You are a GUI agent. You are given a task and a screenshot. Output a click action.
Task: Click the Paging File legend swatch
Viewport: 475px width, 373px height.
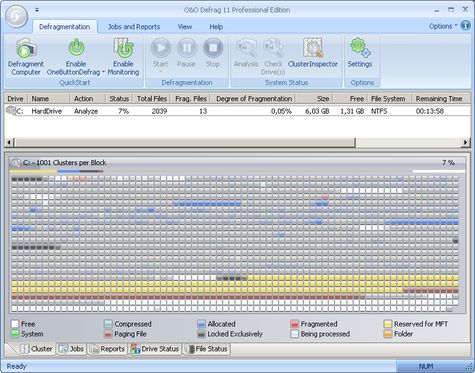tap(108, 334)
